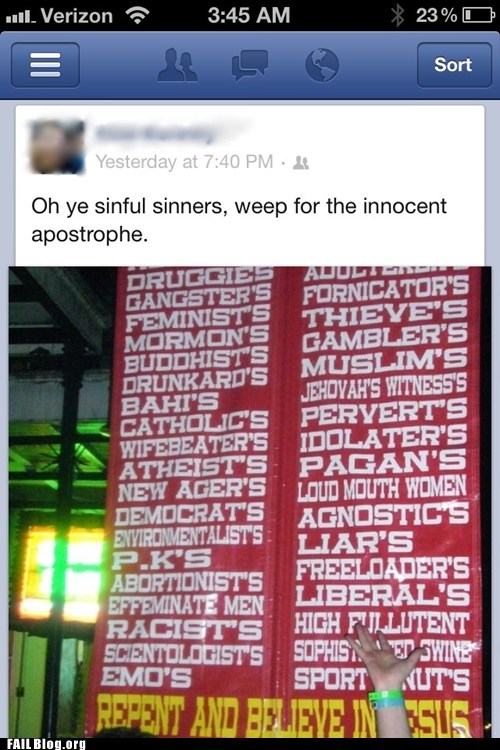Tap the Verizon carrier label
500x750 pixels.
click(77, 16)
